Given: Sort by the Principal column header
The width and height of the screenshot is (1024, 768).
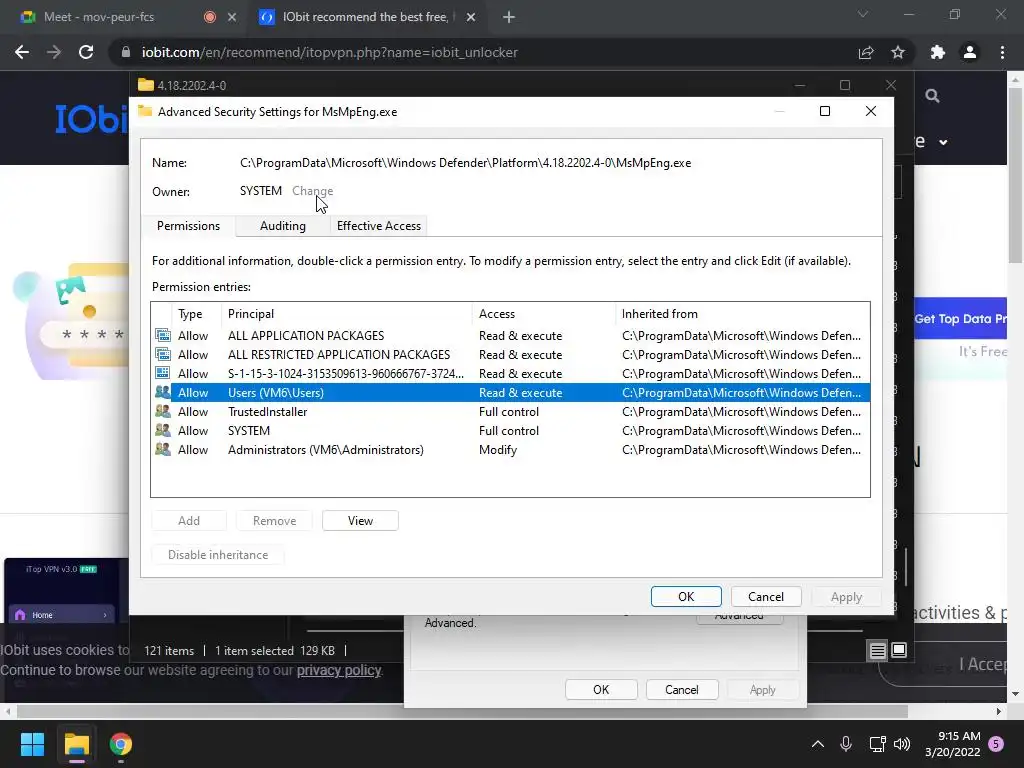Looking at the screenshot, I should 347,313.
